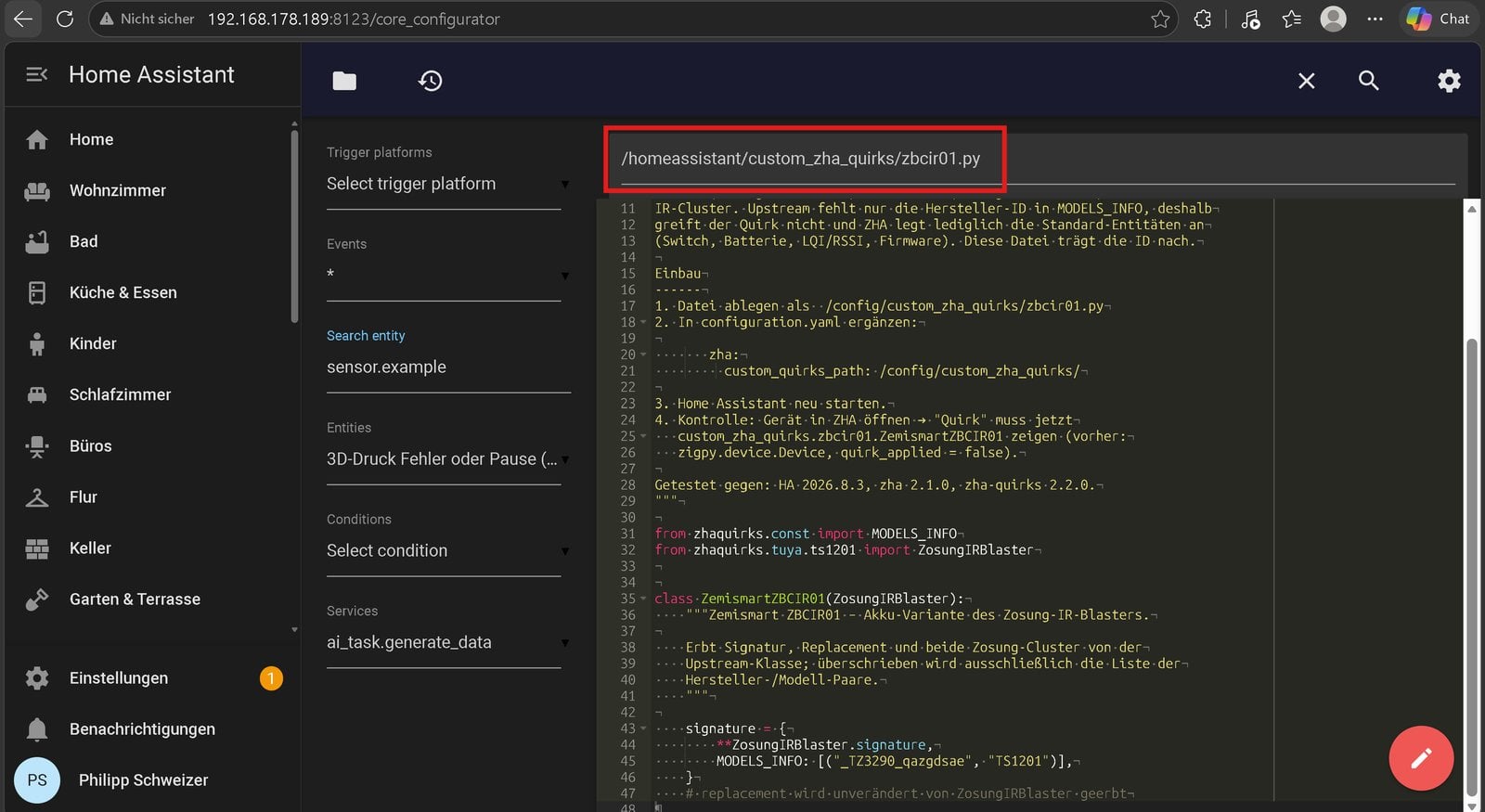Click the Home house icon
Image resolution: width=1485 pixels, height=812 pixels.
(x=37, y=139)
